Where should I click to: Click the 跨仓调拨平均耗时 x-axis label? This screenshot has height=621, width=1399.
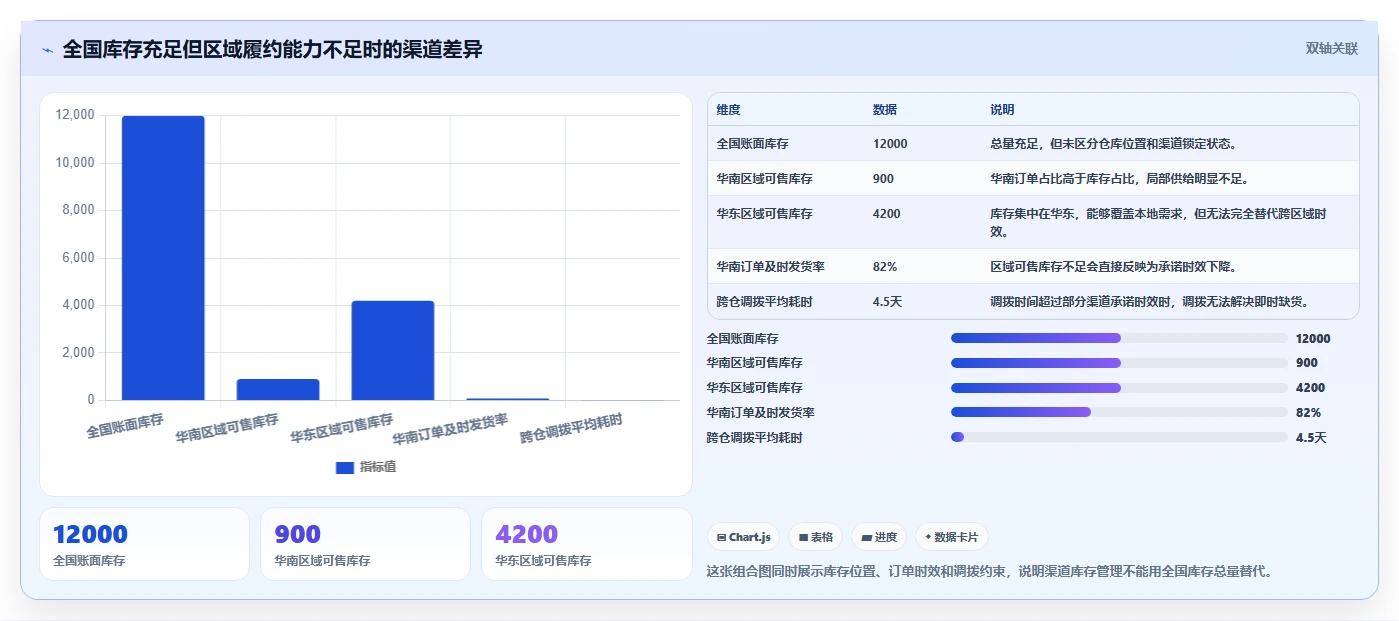[x=572, y=429]
